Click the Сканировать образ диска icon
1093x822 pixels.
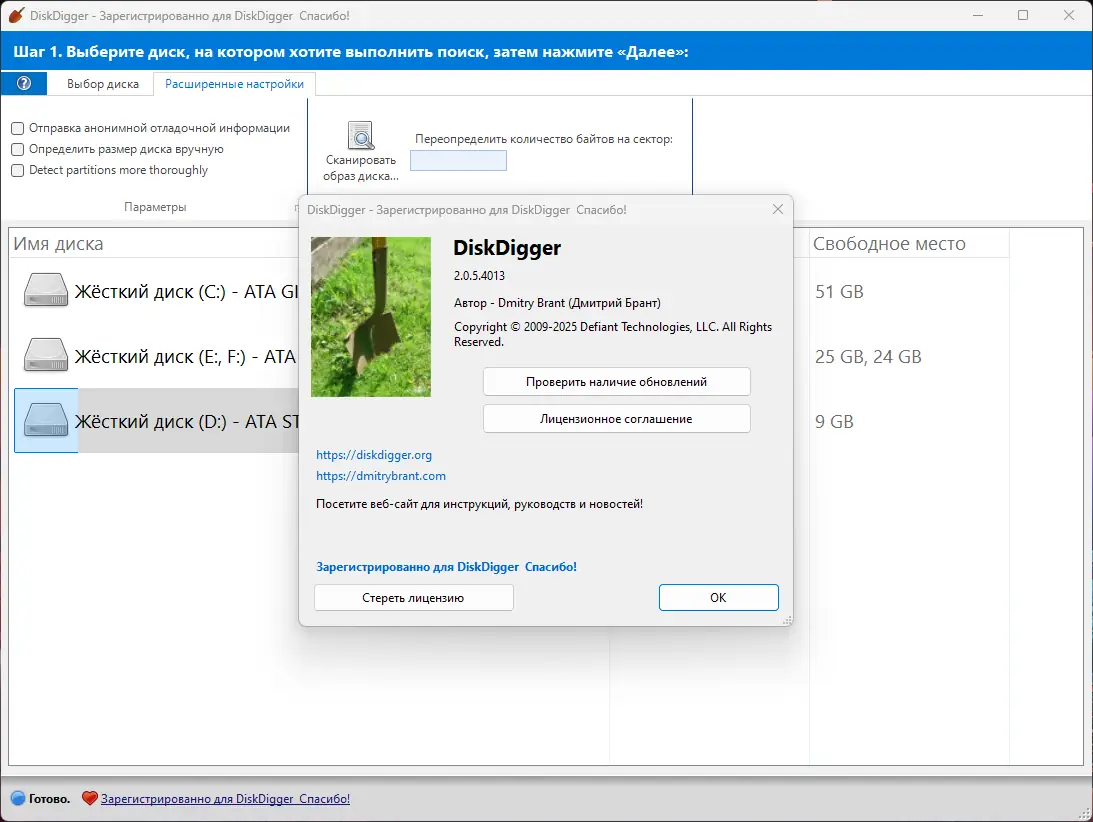pyautogui.click(x=361, y=136)
